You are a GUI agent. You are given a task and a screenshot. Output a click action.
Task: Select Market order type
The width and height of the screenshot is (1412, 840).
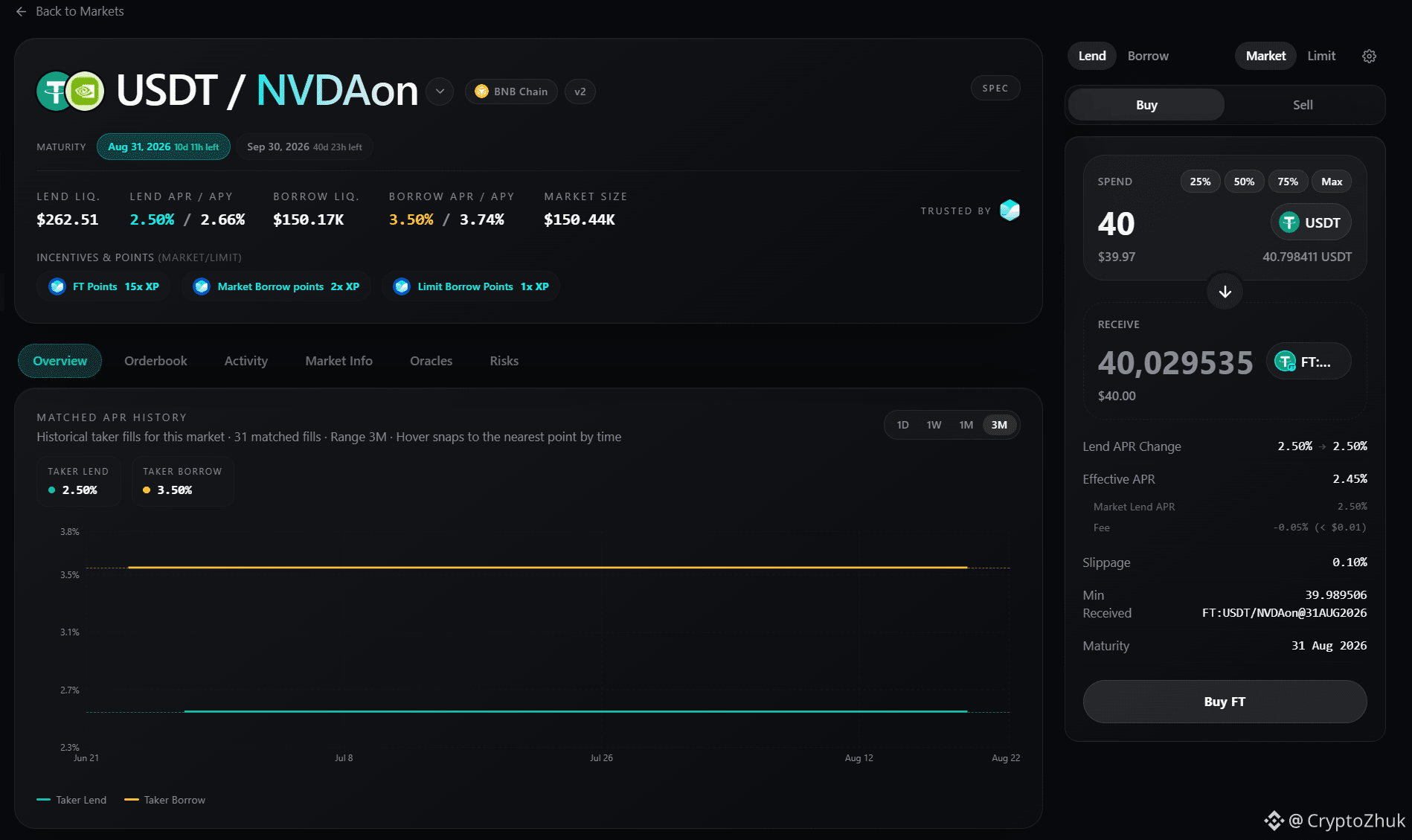tap(1265, 56)
